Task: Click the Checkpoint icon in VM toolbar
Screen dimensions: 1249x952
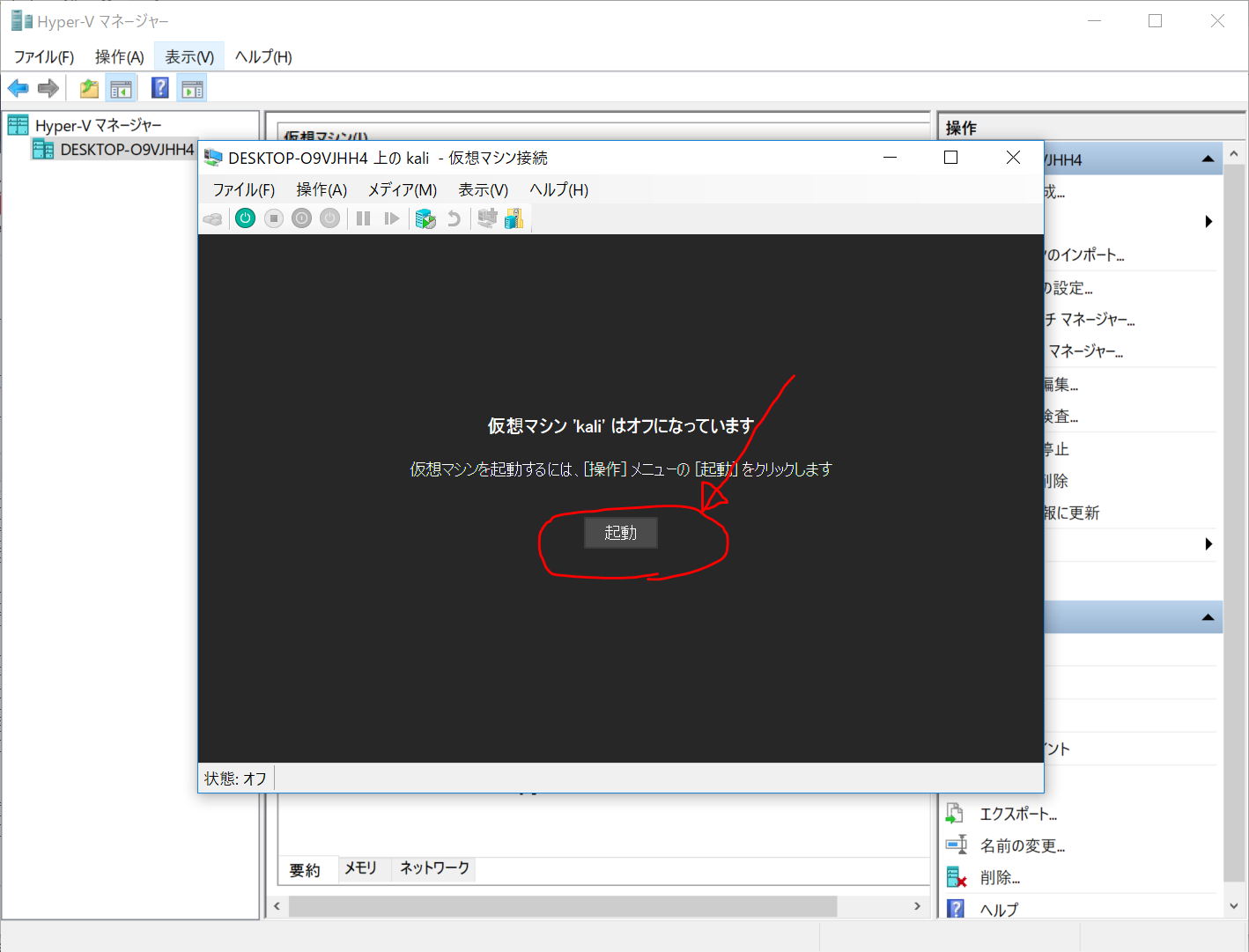Action: (x=425, y=218)
